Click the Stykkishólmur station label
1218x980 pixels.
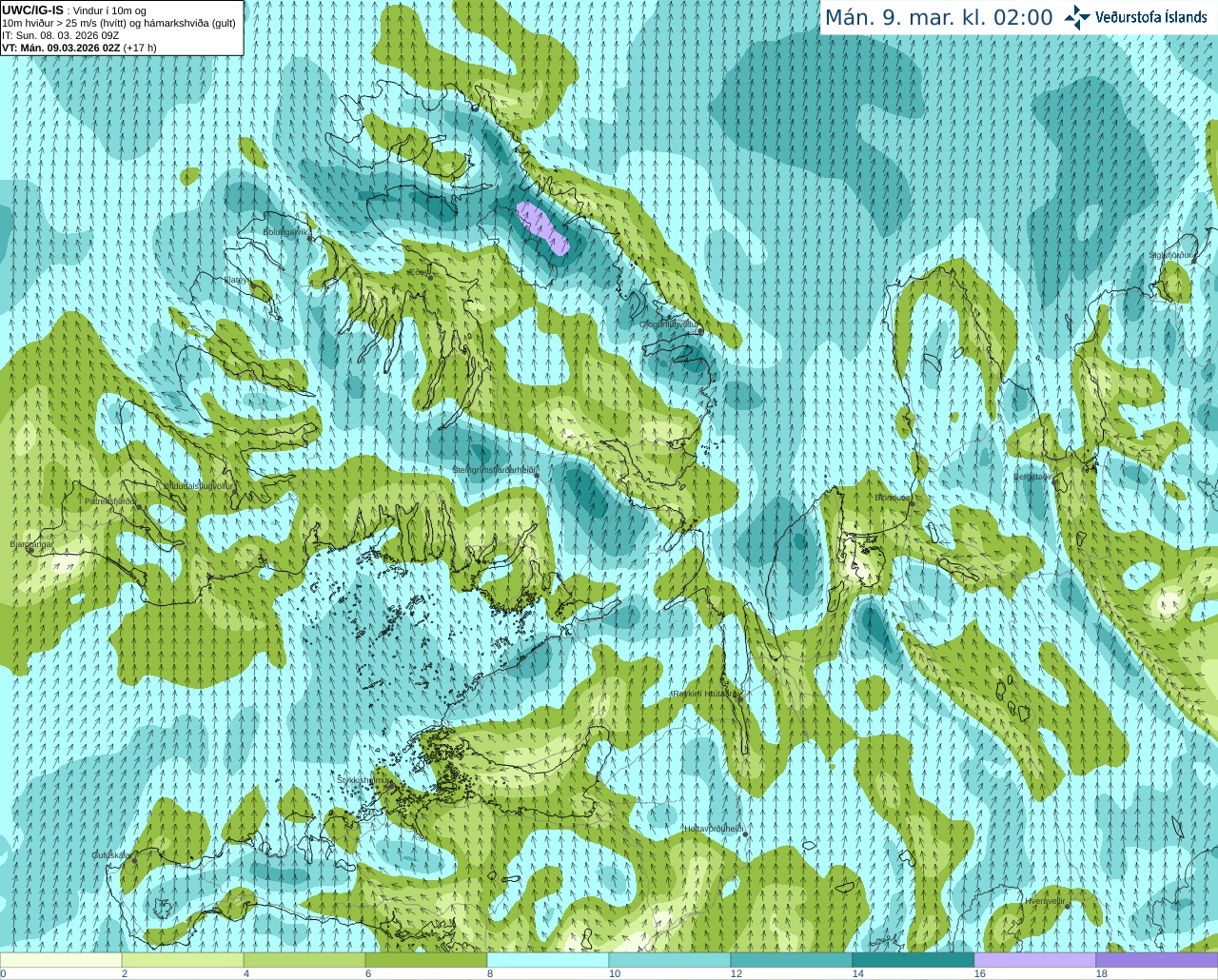click(363, 780)
